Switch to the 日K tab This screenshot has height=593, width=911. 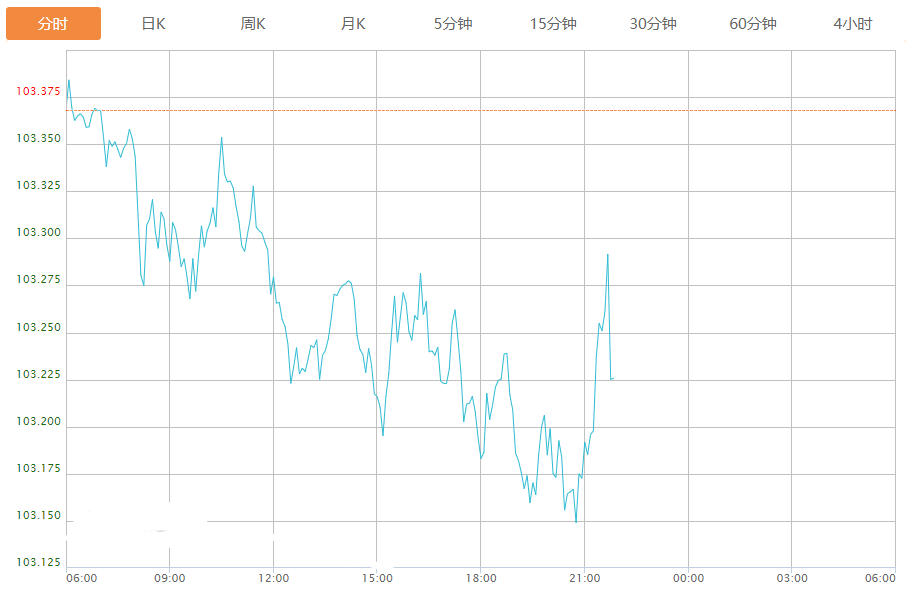coord(153,24)
